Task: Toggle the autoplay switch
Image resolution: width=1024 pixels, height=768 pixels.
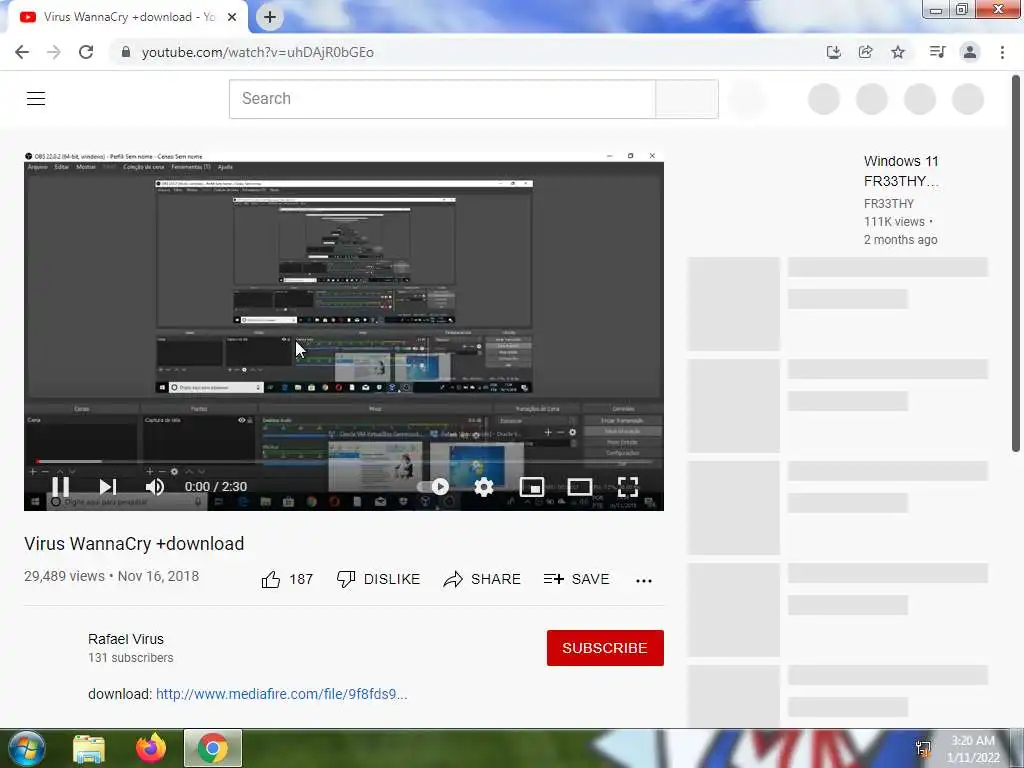Action: point(434,487)
